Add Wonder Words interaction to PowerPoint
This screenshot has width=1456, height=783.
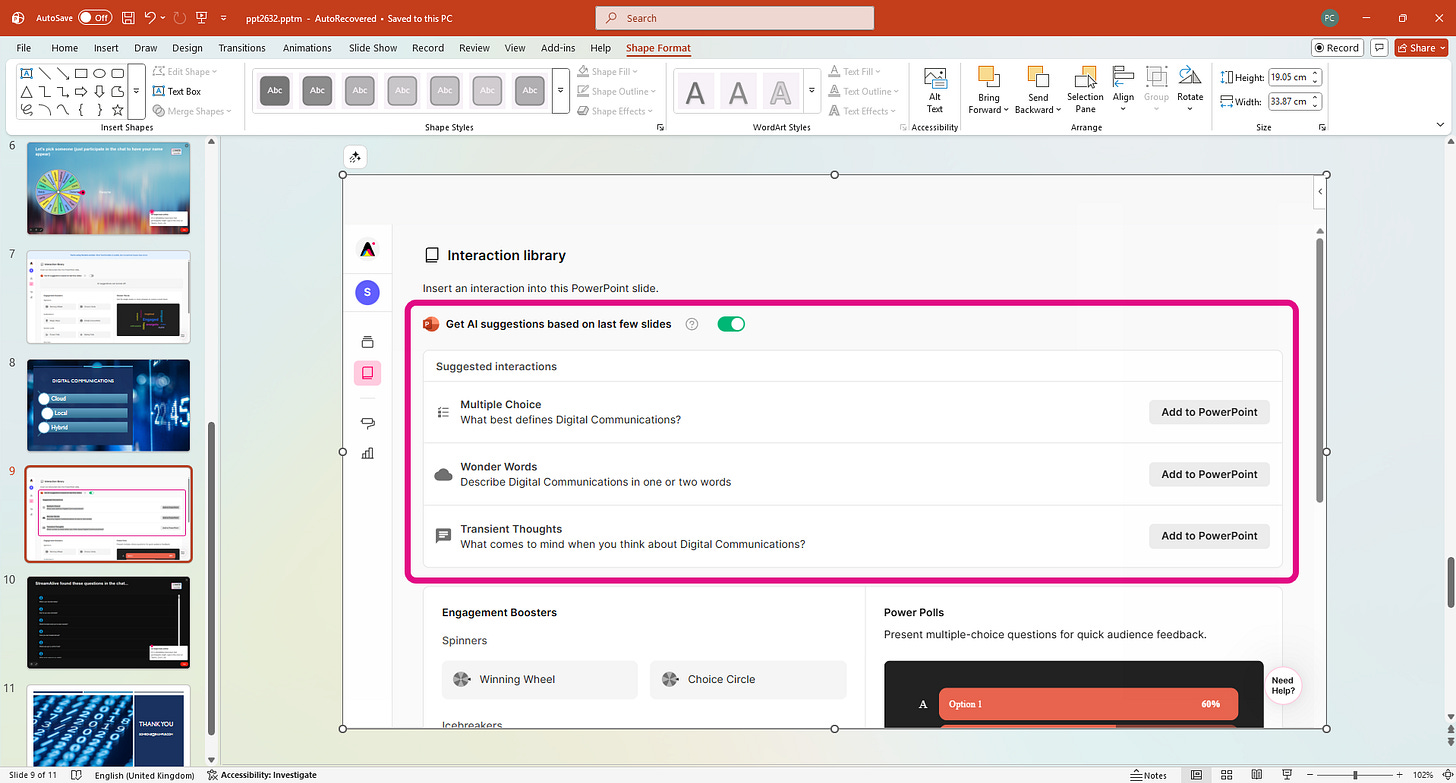(1209, 474)
